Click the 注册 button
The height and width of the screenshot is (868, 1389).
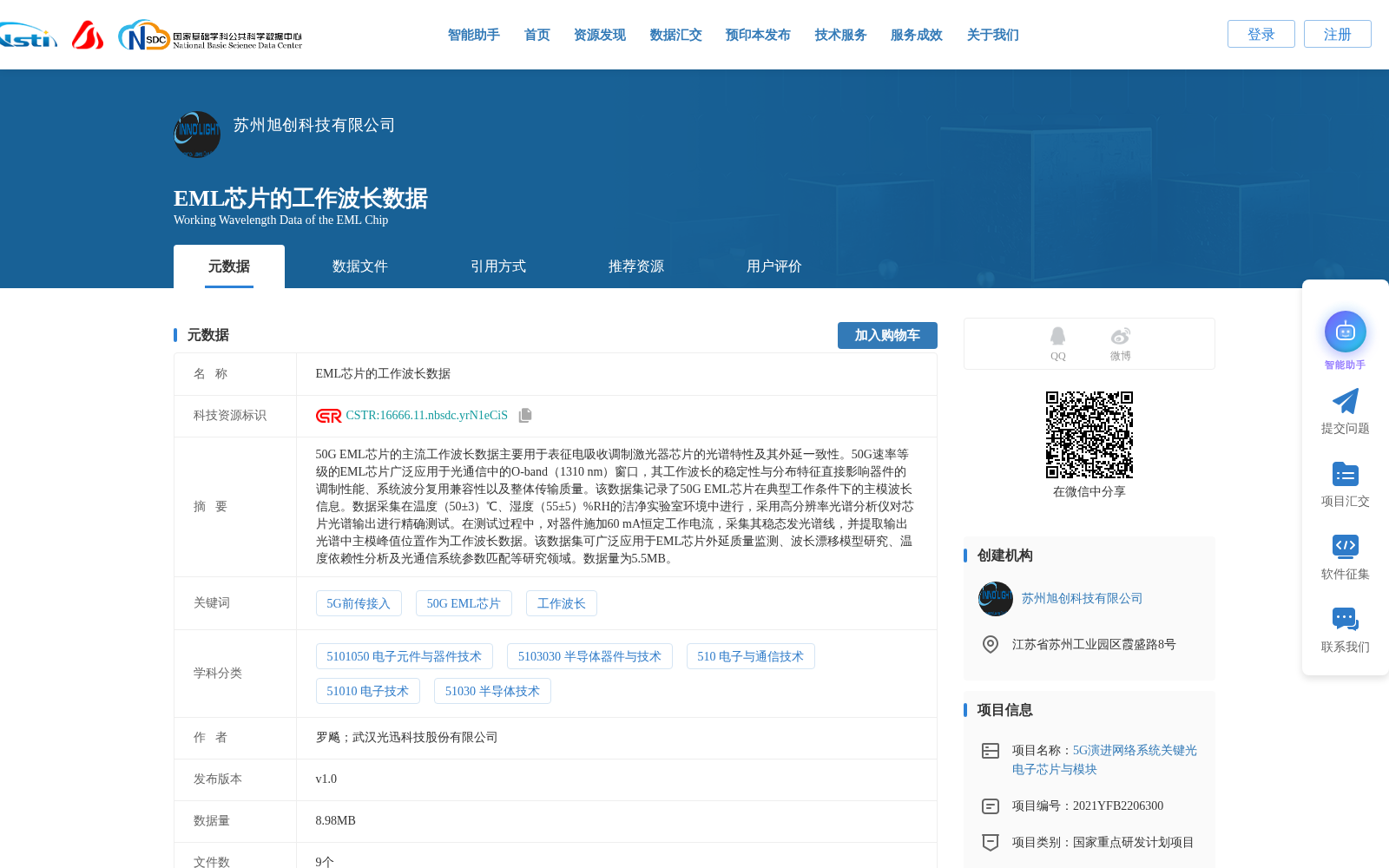pyautogui.click(x=1338, y=34)
